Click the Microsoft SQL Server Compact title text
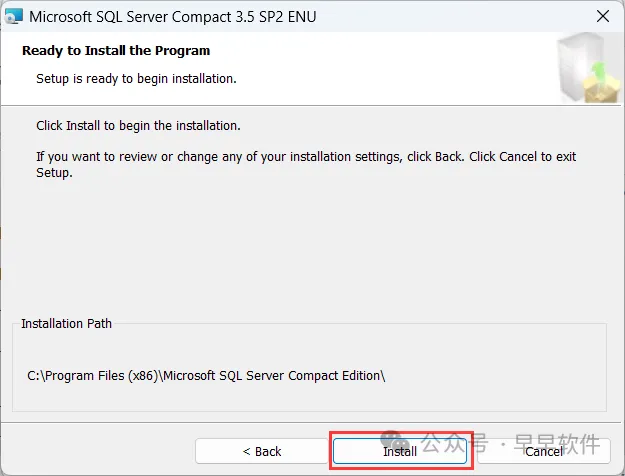 [173, 17]
